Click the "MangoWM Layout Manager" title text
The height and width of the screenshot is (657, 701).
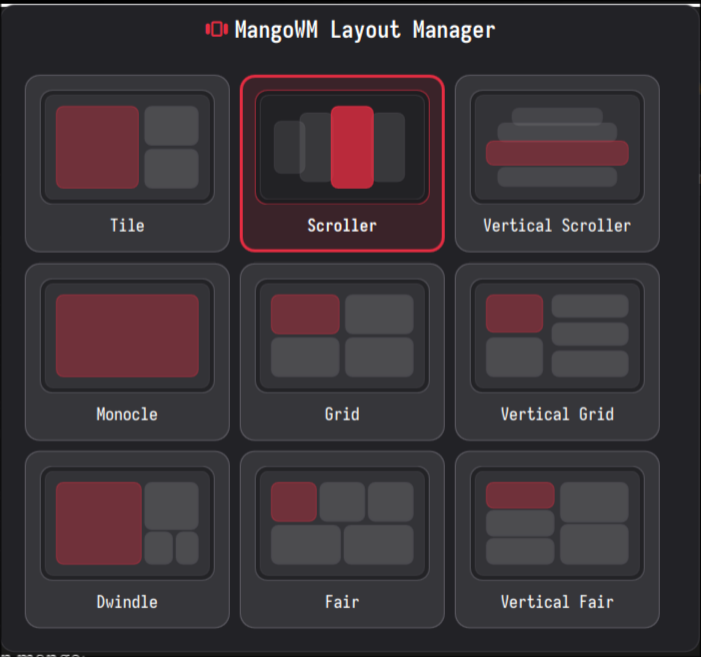[x=365, y=30]
